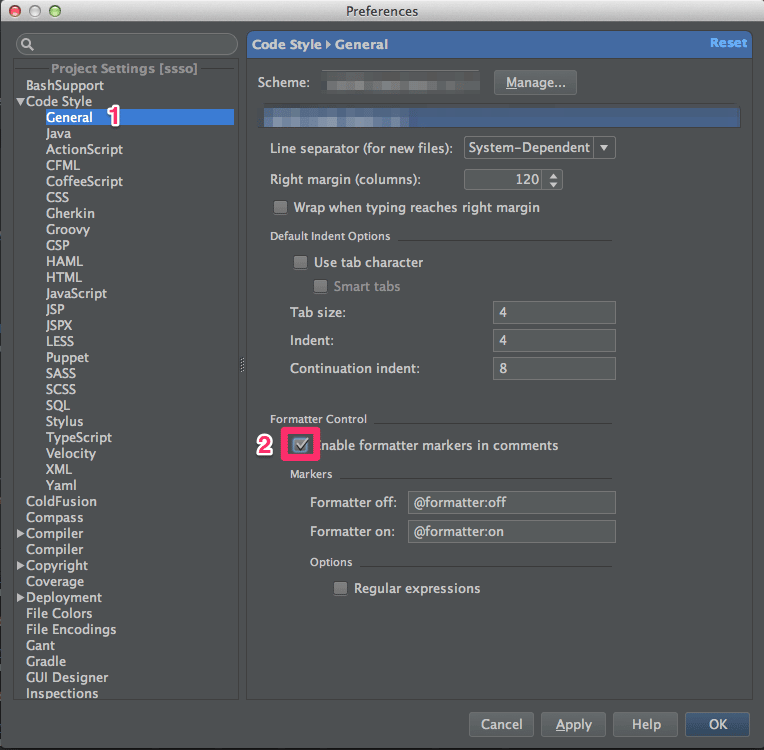The width and height of the screenshot is (764, 750).
Task: Open scheme Manage dialog
Action: [x=535, y=82]
